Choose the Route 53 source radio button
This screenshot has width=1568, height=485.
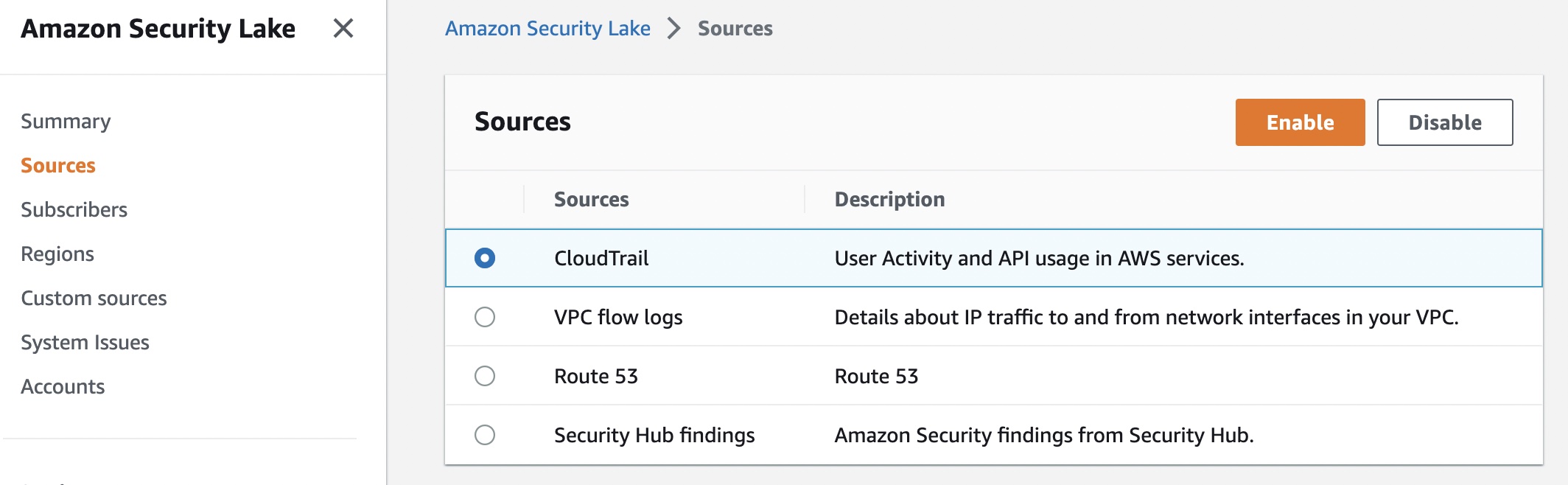coord(485,376)
